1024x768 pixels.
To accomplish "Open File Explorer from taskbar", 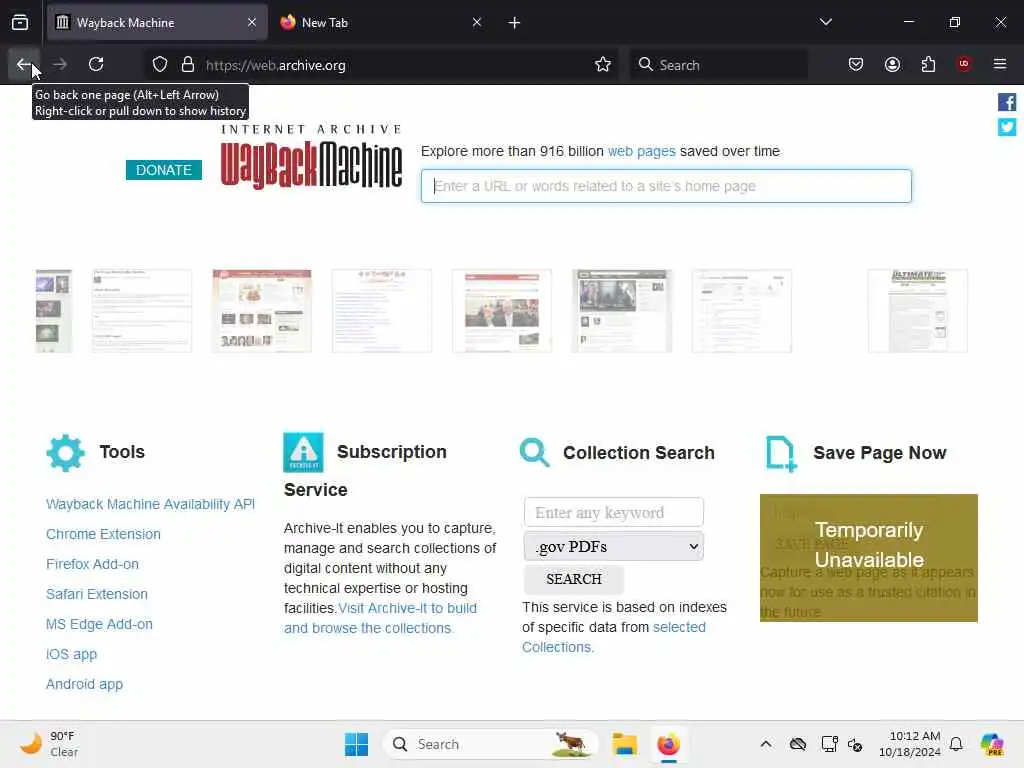I will click(624, 744).
